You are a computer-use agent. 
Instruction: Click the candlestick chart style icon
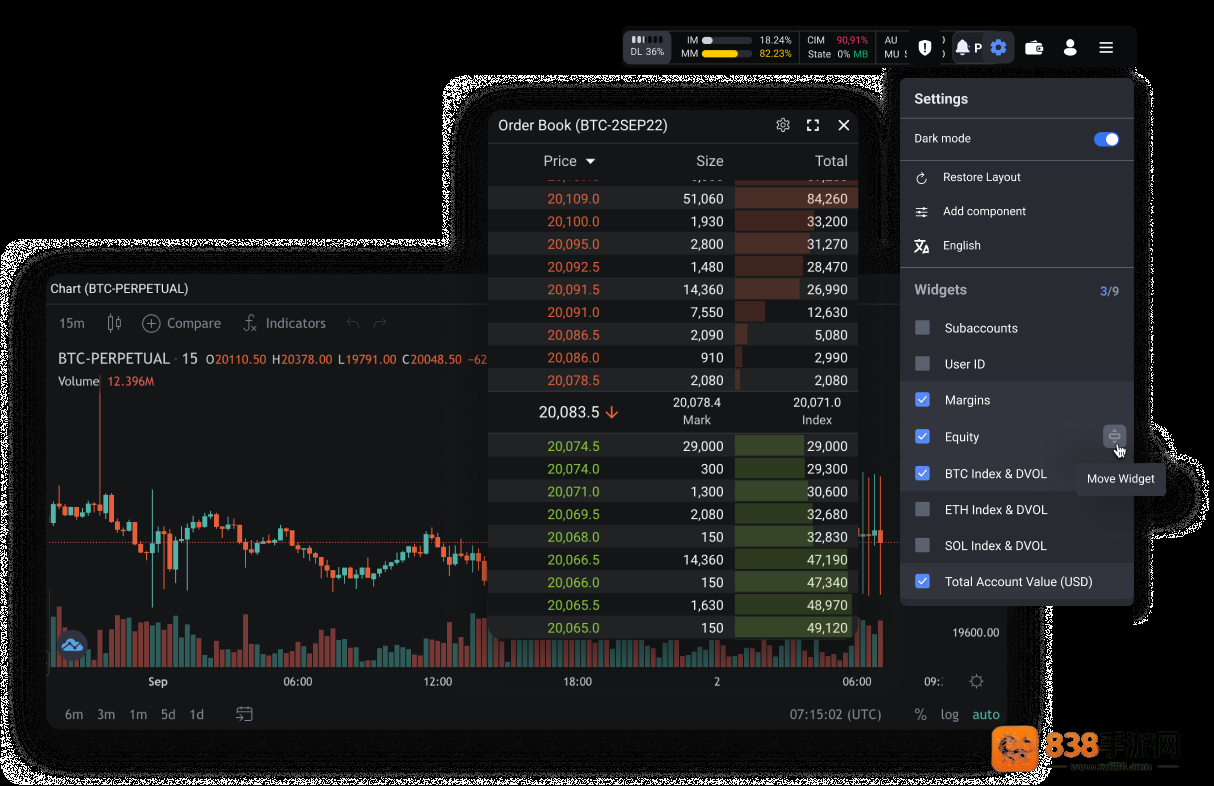pos(114,323)
